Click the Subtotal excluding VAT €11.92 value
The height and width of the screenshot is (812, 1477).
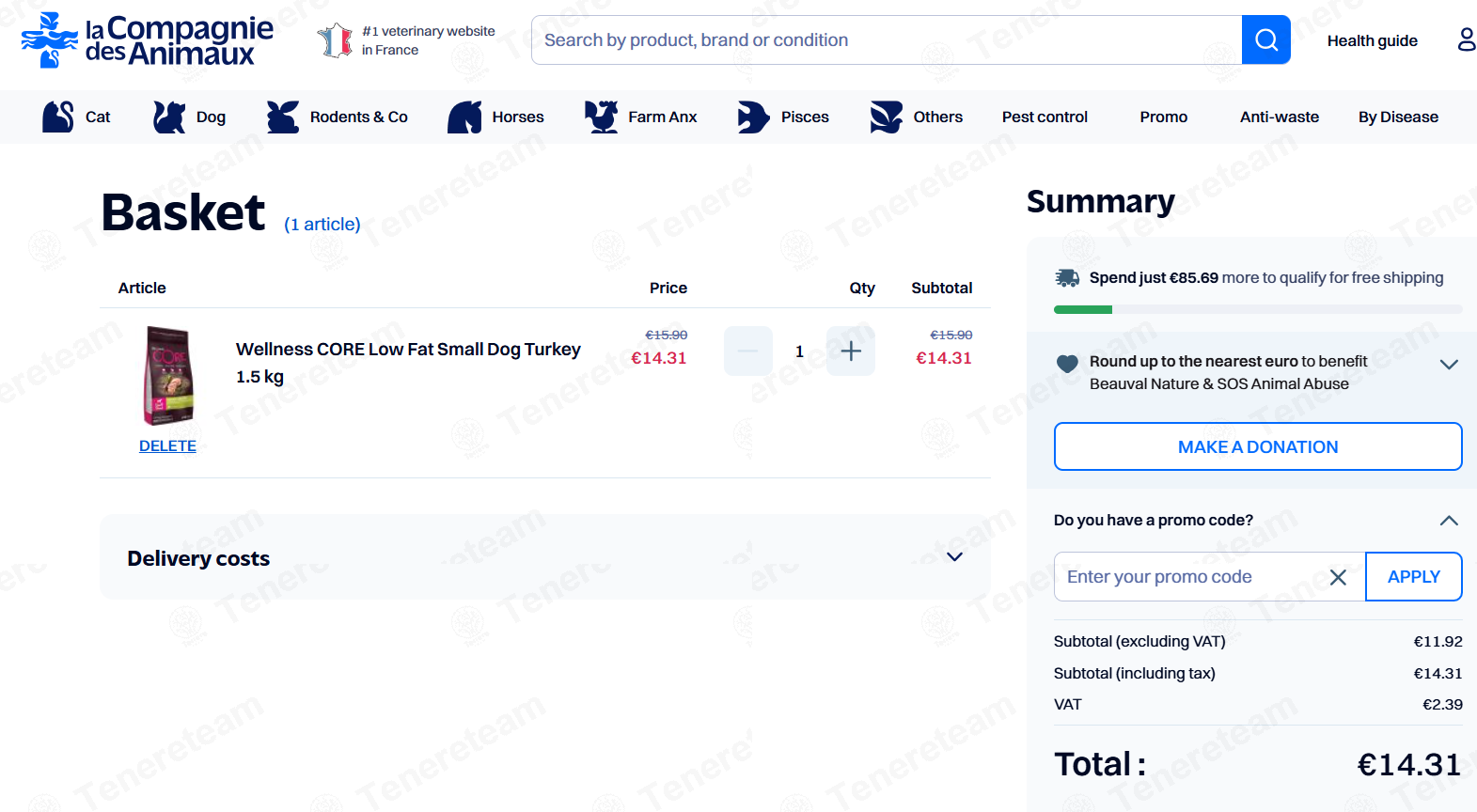pos(1438,641)
